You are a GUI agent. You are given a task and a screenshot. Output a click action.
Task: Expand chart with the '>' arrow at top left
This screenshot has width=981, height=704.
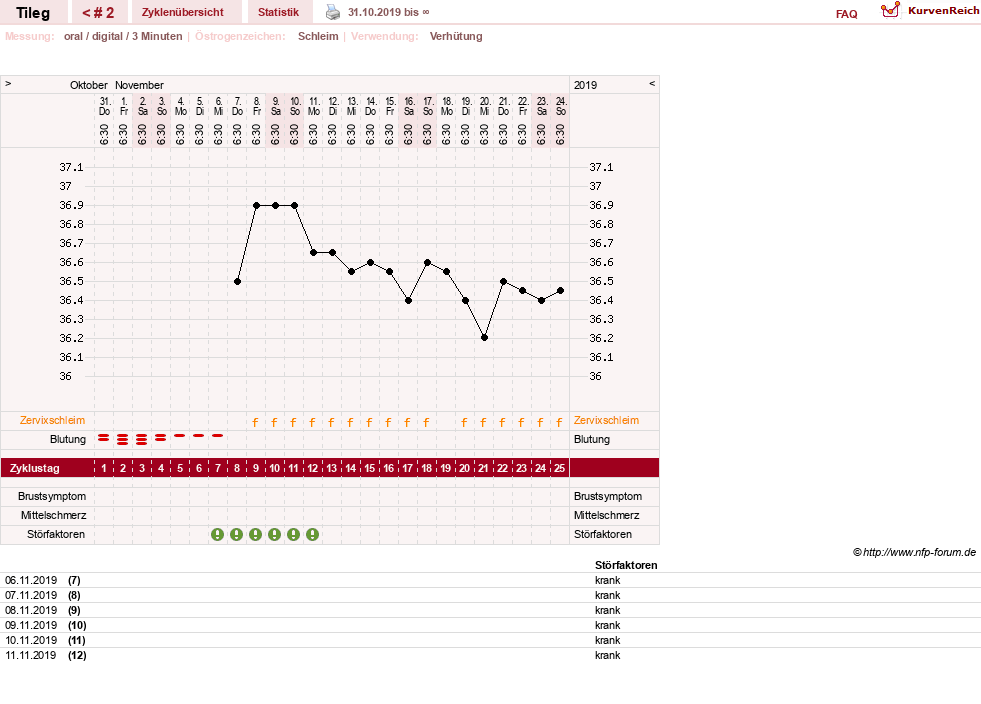coord(8,83)
